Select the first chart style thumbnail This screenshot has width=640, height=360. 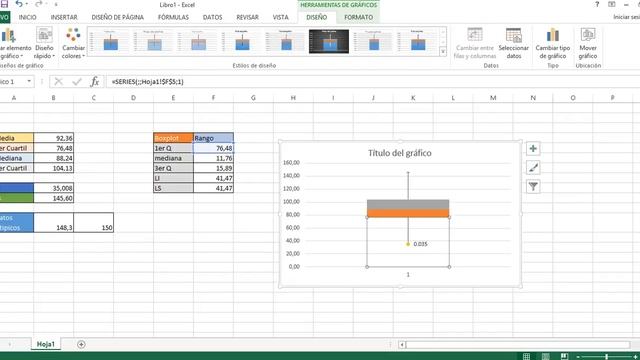click(109, 41)
